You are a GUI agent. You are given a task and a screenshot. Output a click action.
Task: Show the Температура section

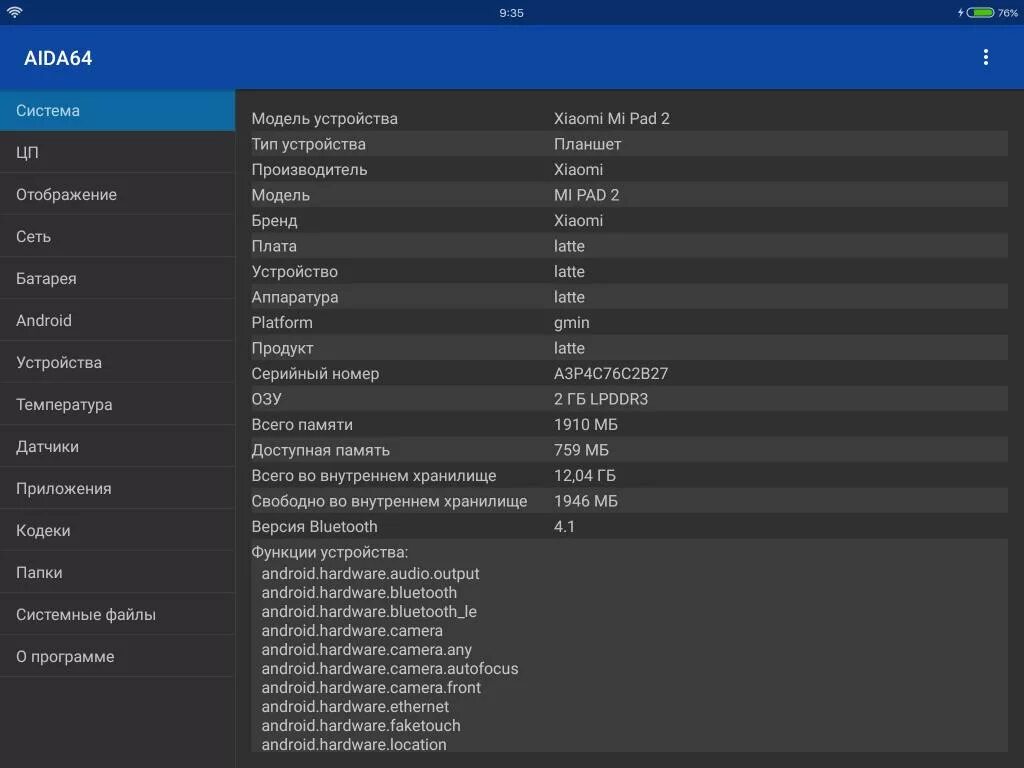click(x=118, y=404)
